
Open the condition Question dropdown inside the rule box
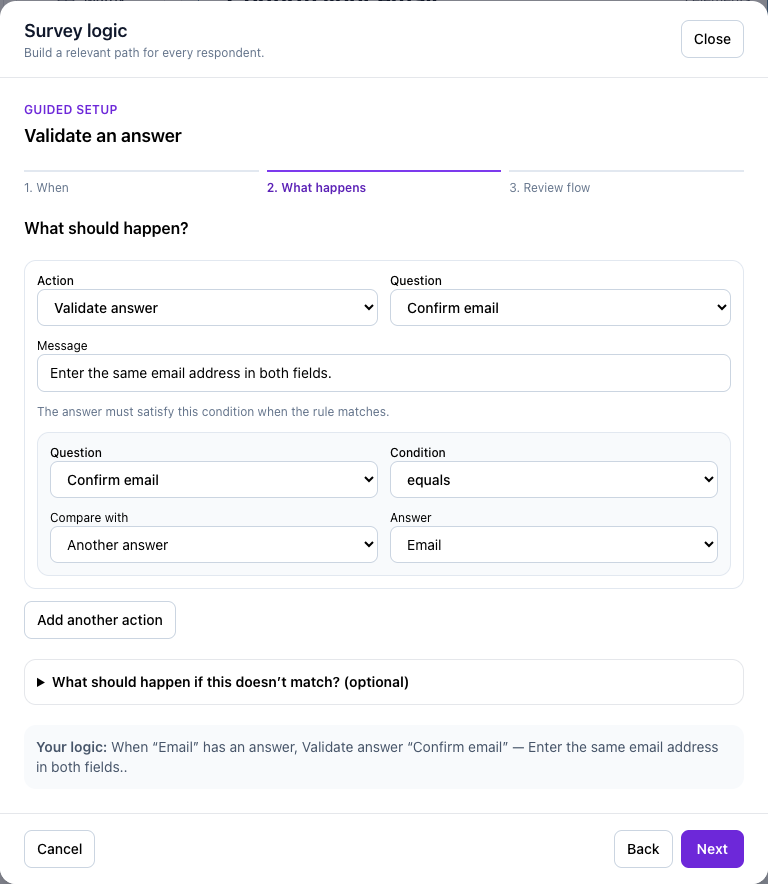pyautogui.click(x=214, y=479)
